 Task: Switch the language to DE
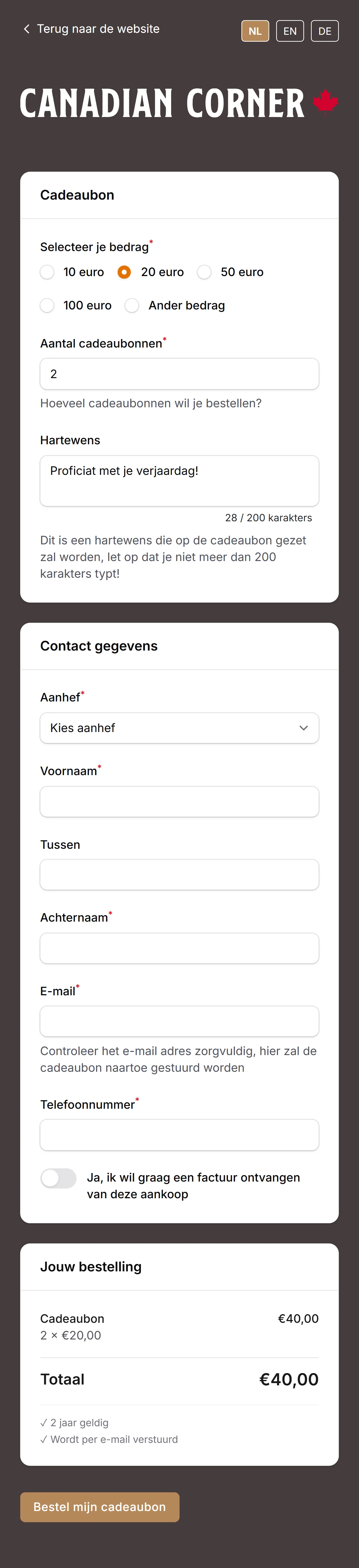click(x=325, y=30)
